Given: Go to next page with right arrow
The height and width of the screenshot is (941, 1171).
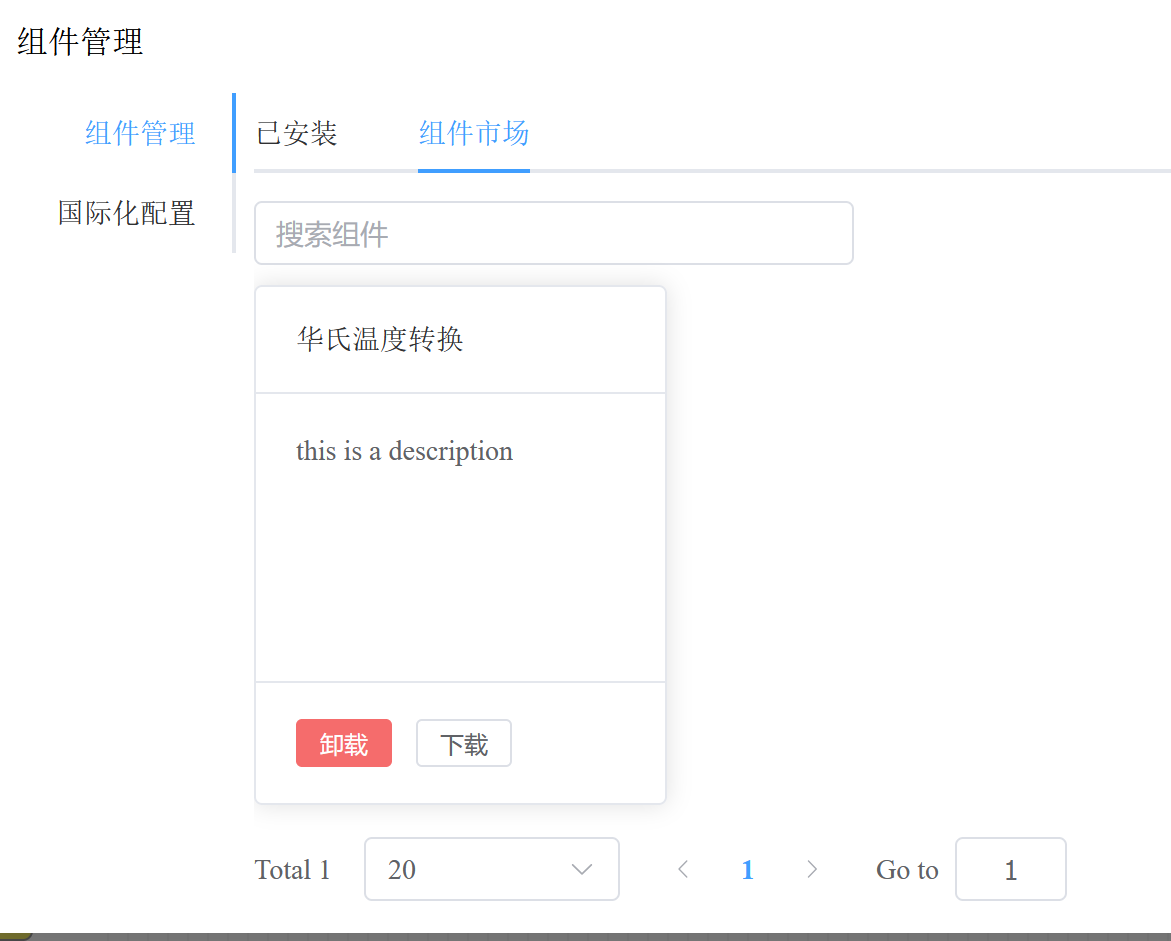Looking at the screenshot, I should click(x=812, y=870).
